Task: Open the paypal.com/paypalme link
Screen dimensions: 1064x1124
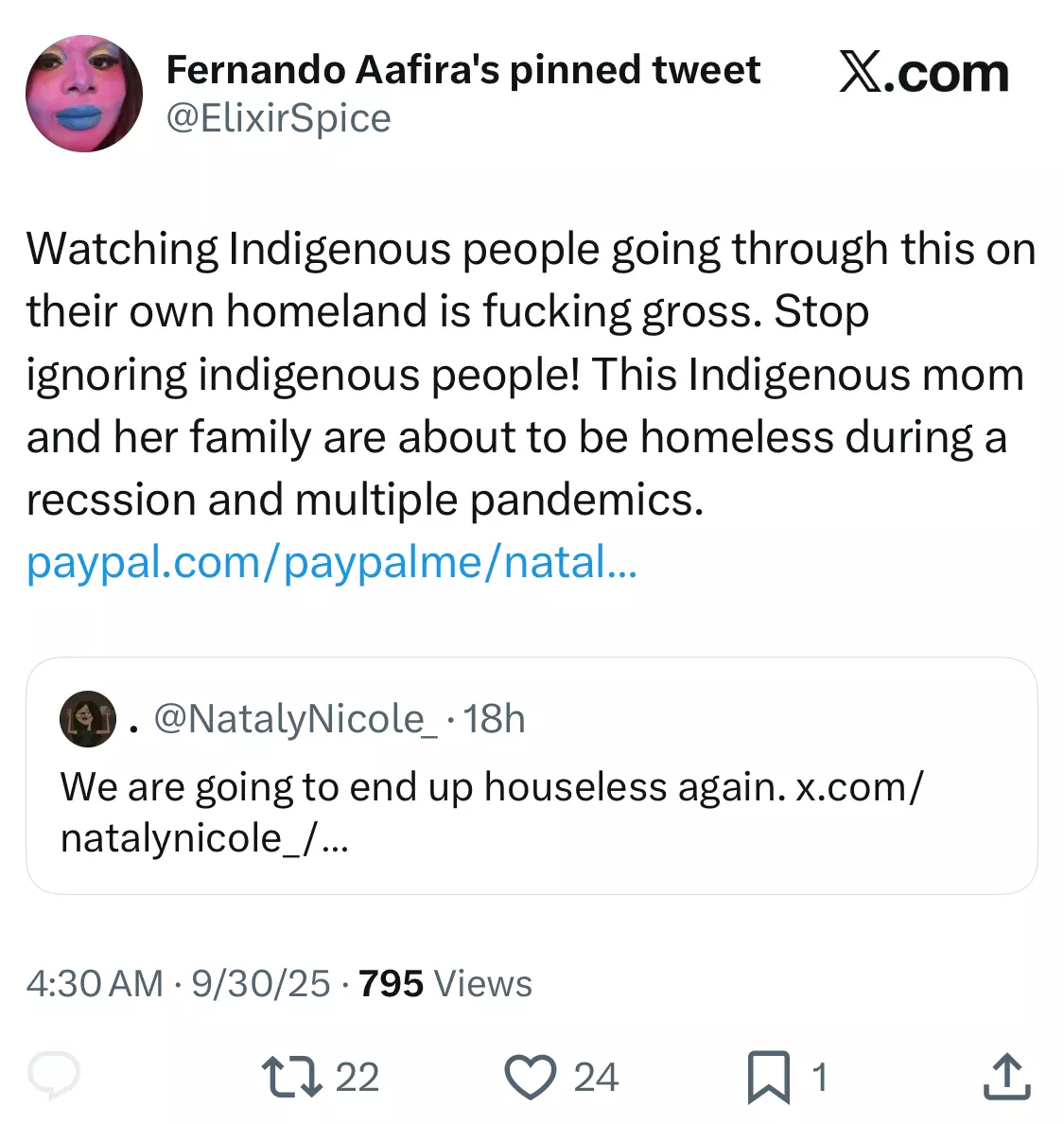Action: pos(332,562)
